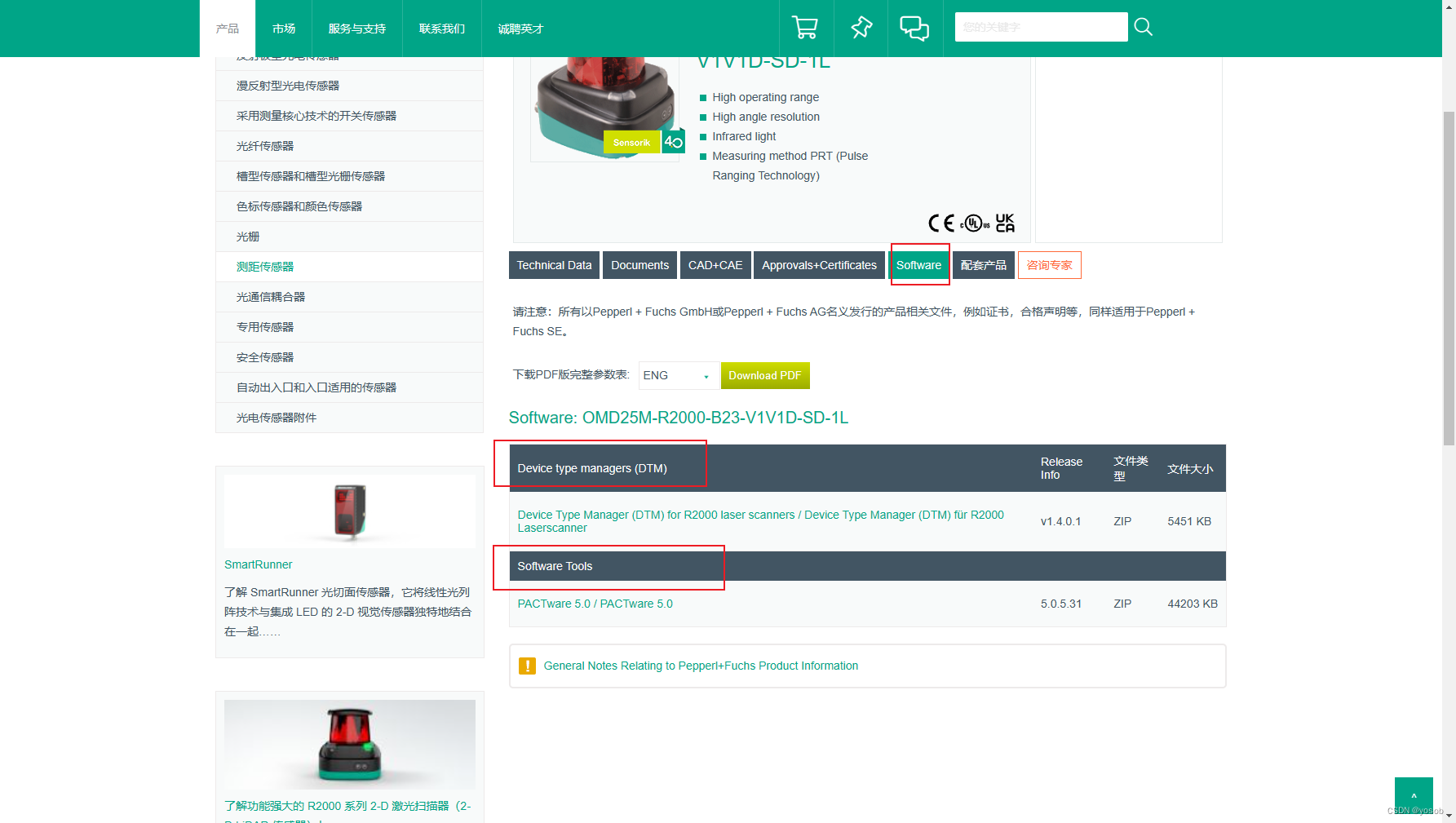The width and height of the screenshot is (1456, 823).
Task: Download the PACTware 5.0 link
Action: coord(595,604)
